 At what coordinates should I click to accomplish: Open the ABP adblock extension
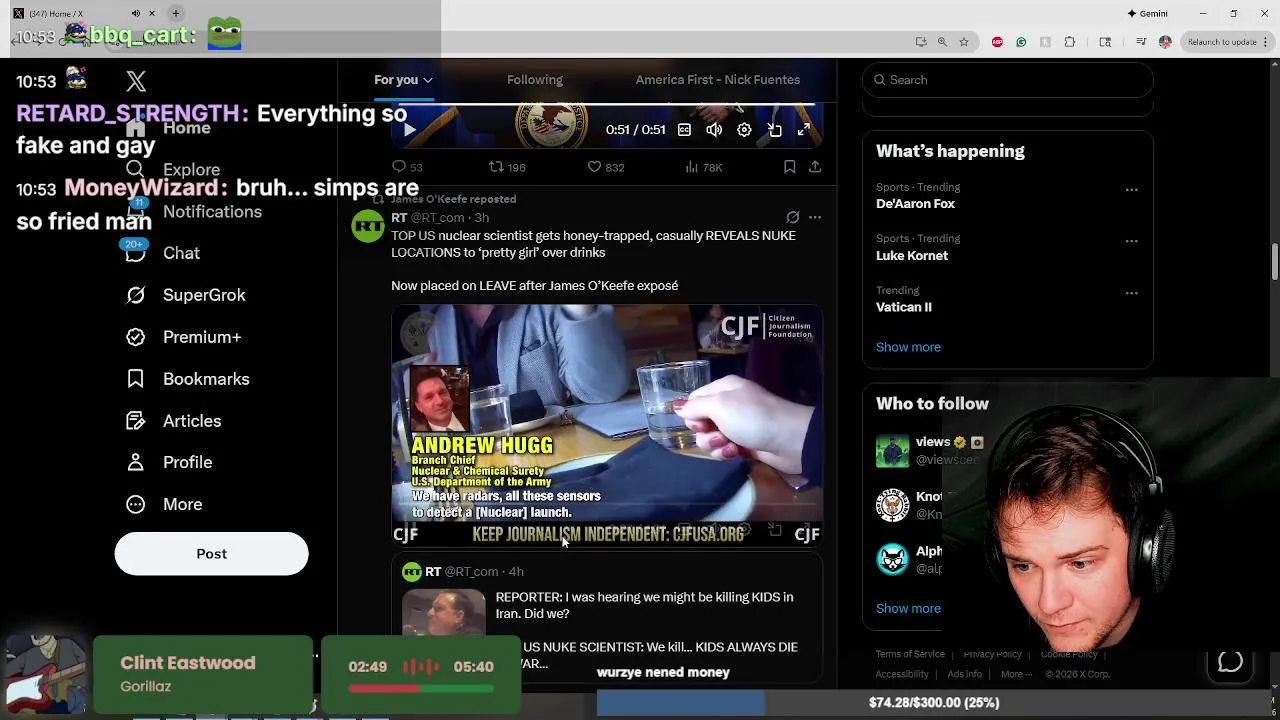coord(997,42)
